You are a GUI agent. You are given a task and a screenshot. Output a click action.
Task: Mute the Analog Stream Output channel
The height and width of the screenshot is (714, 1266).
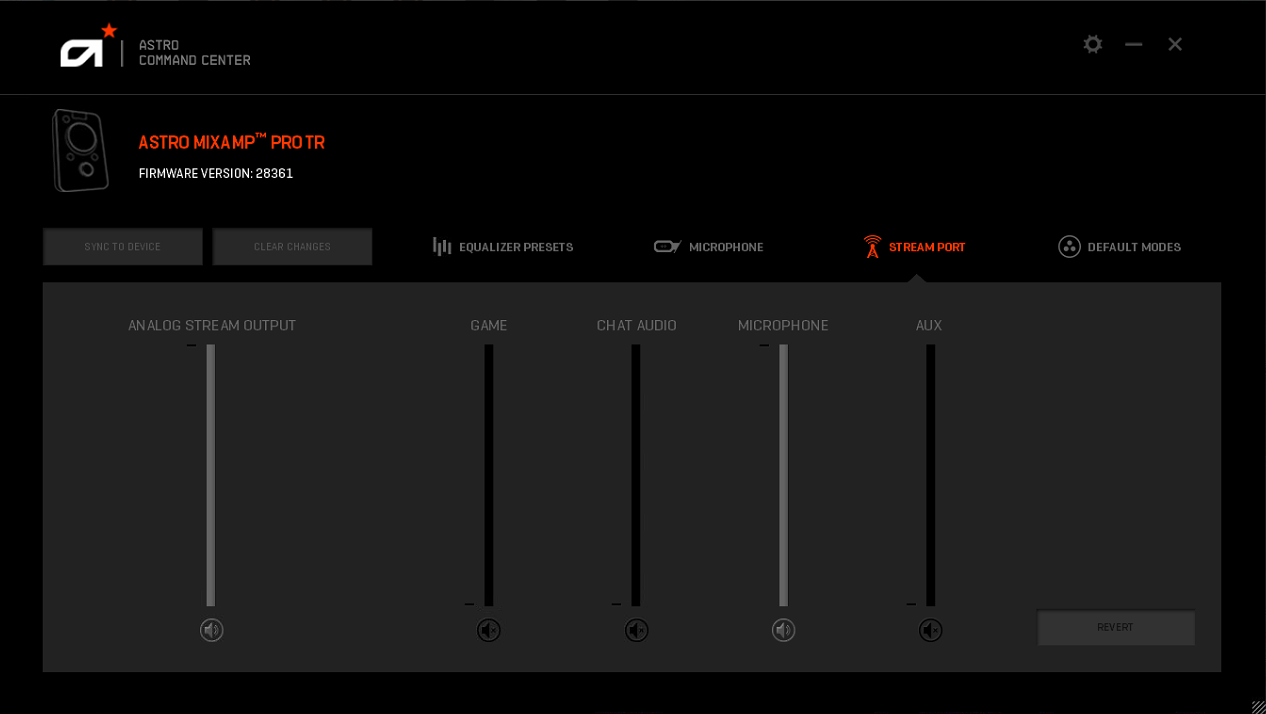(211, 630)
